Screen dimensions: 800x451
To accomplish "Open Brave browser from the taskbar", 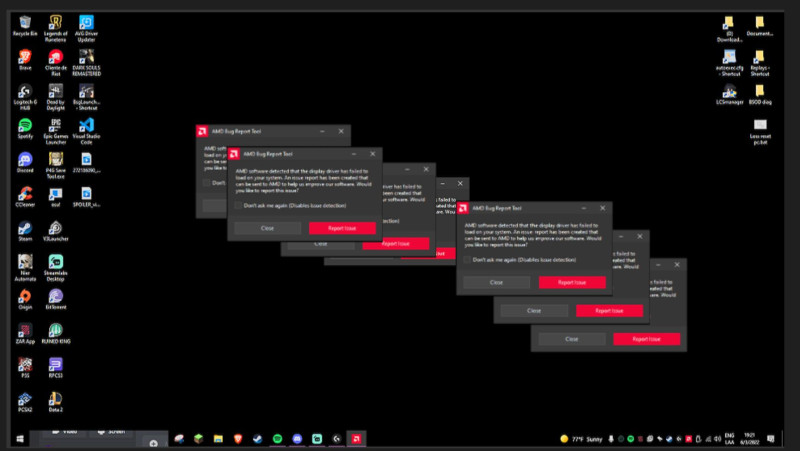I will (x=238, y=439).
